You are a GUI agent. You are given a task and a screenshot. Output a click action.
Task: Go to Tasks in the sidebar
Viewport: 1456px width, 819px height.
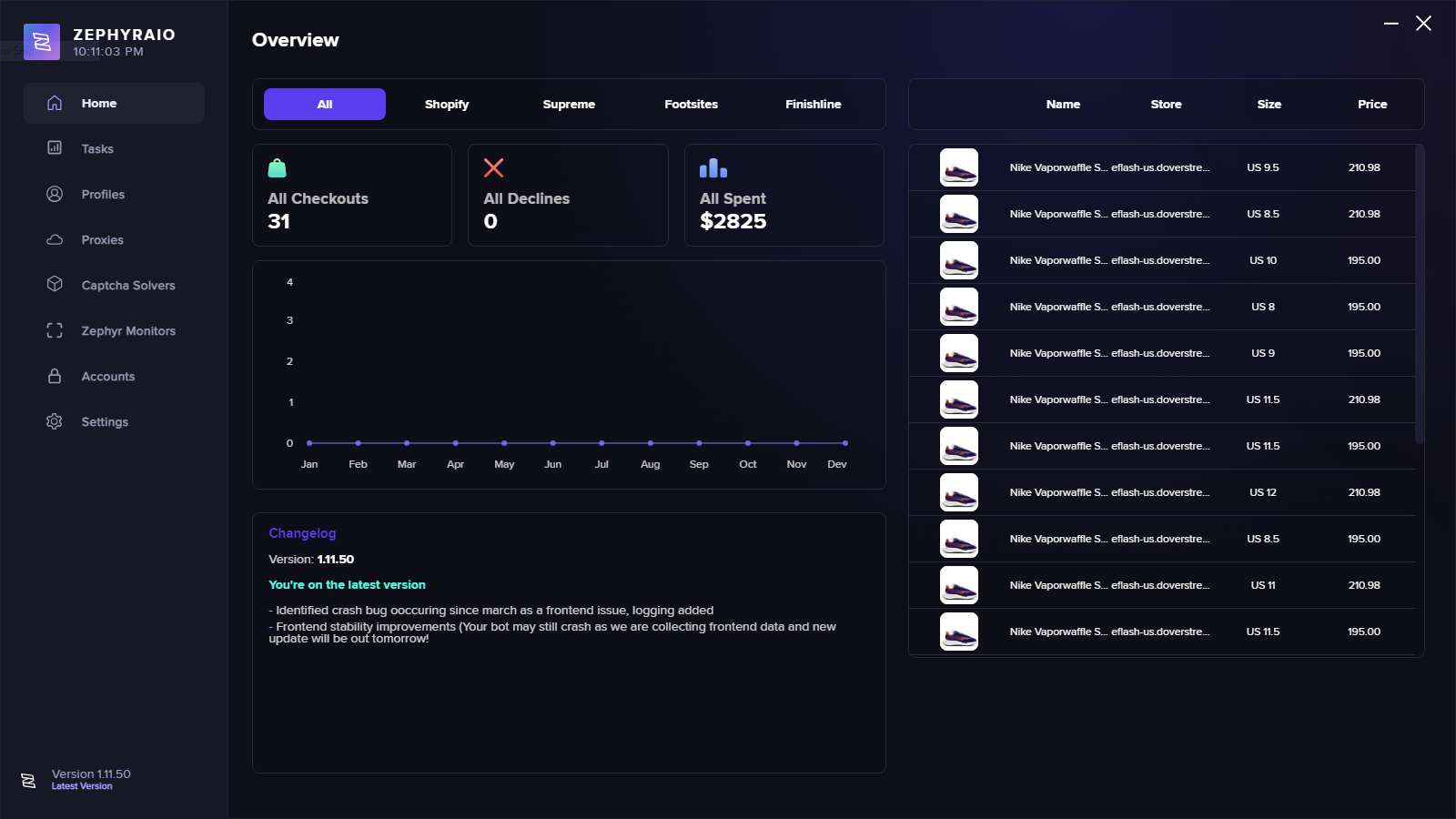[x=97, y=148]
